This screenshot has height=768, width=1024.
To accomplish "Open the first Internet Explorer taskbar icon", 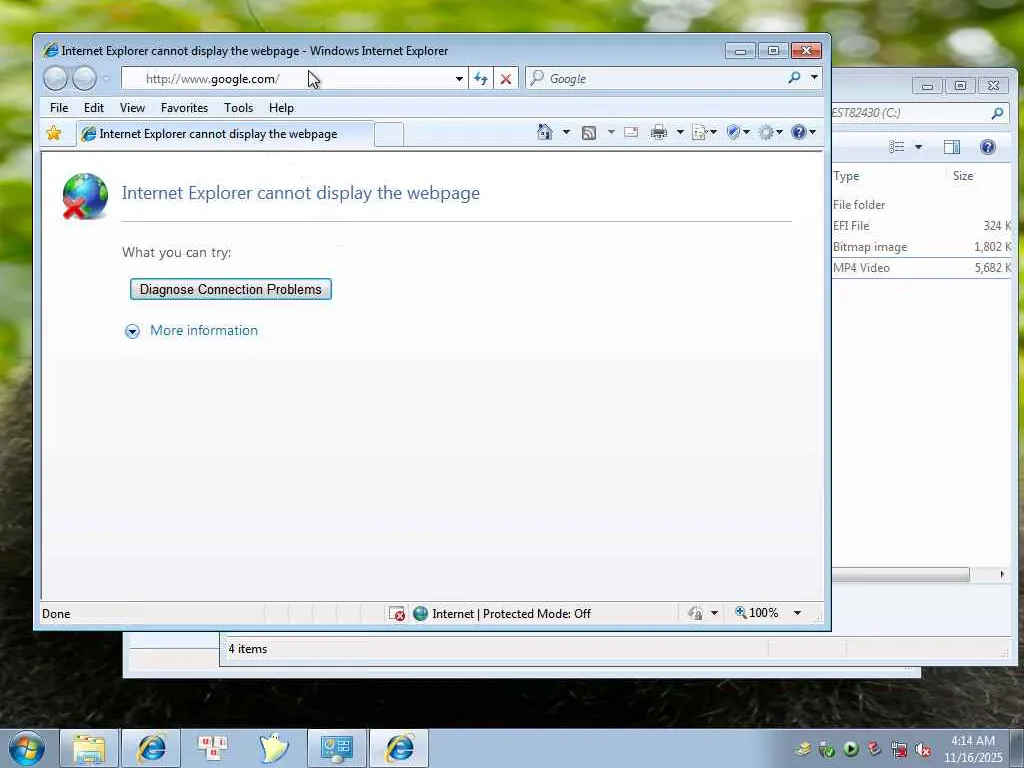I will pos(151,748).
